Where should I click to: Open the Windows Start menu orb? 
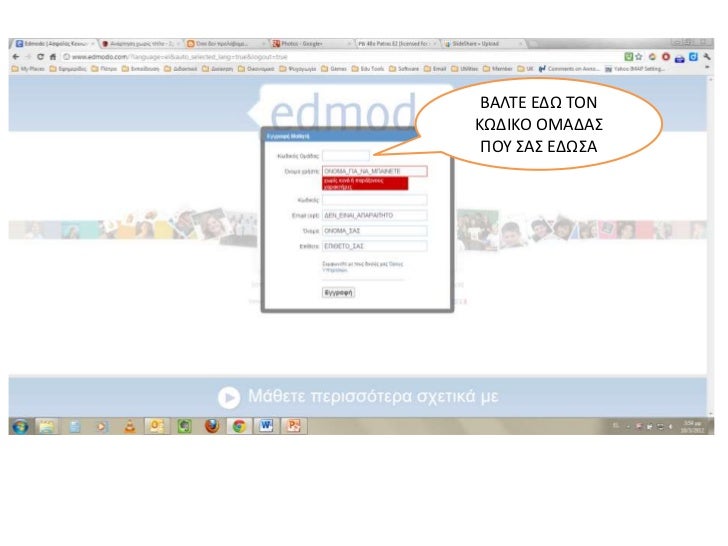tap(20, 426)
